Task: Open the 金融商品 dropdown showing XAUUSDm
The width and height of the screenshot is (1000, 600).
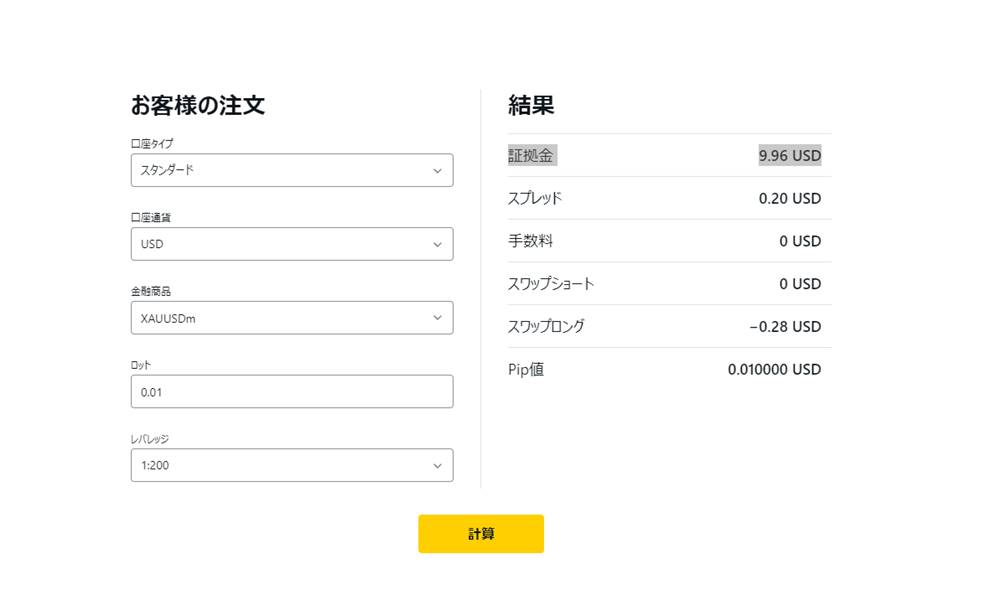Action: click(x=291, y=317)
